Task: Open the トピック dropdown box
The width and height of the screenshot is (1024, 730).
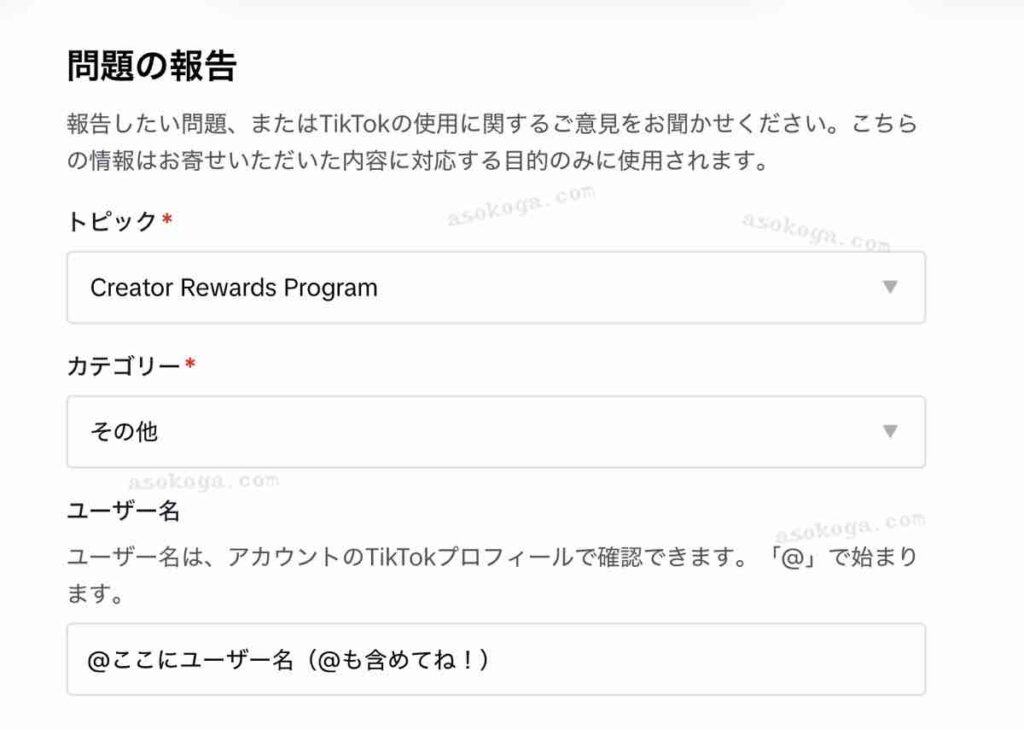Action: click(495, 288)
